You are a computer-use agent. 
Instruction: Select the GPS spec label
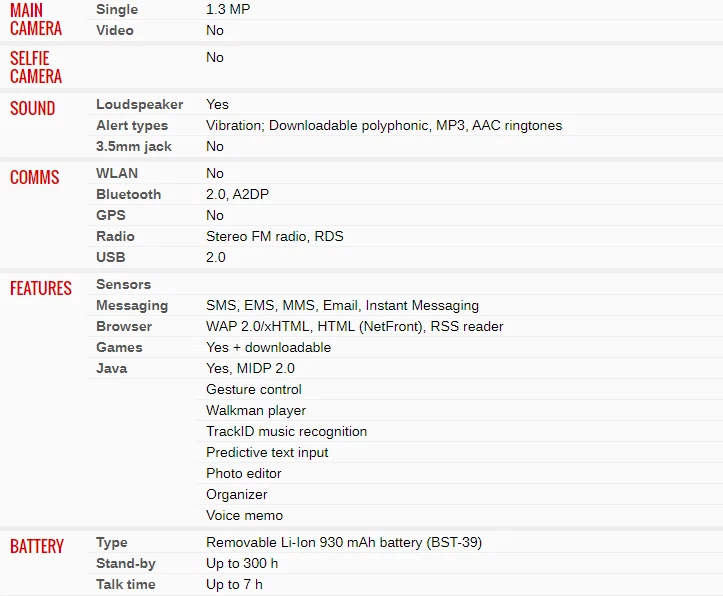click(x=110, y=215)
